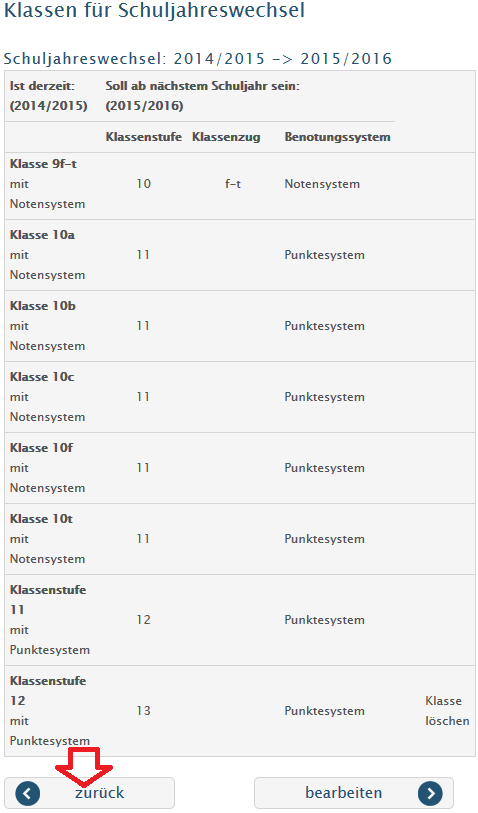Select the Klasse 10t row label

[41, 519]
